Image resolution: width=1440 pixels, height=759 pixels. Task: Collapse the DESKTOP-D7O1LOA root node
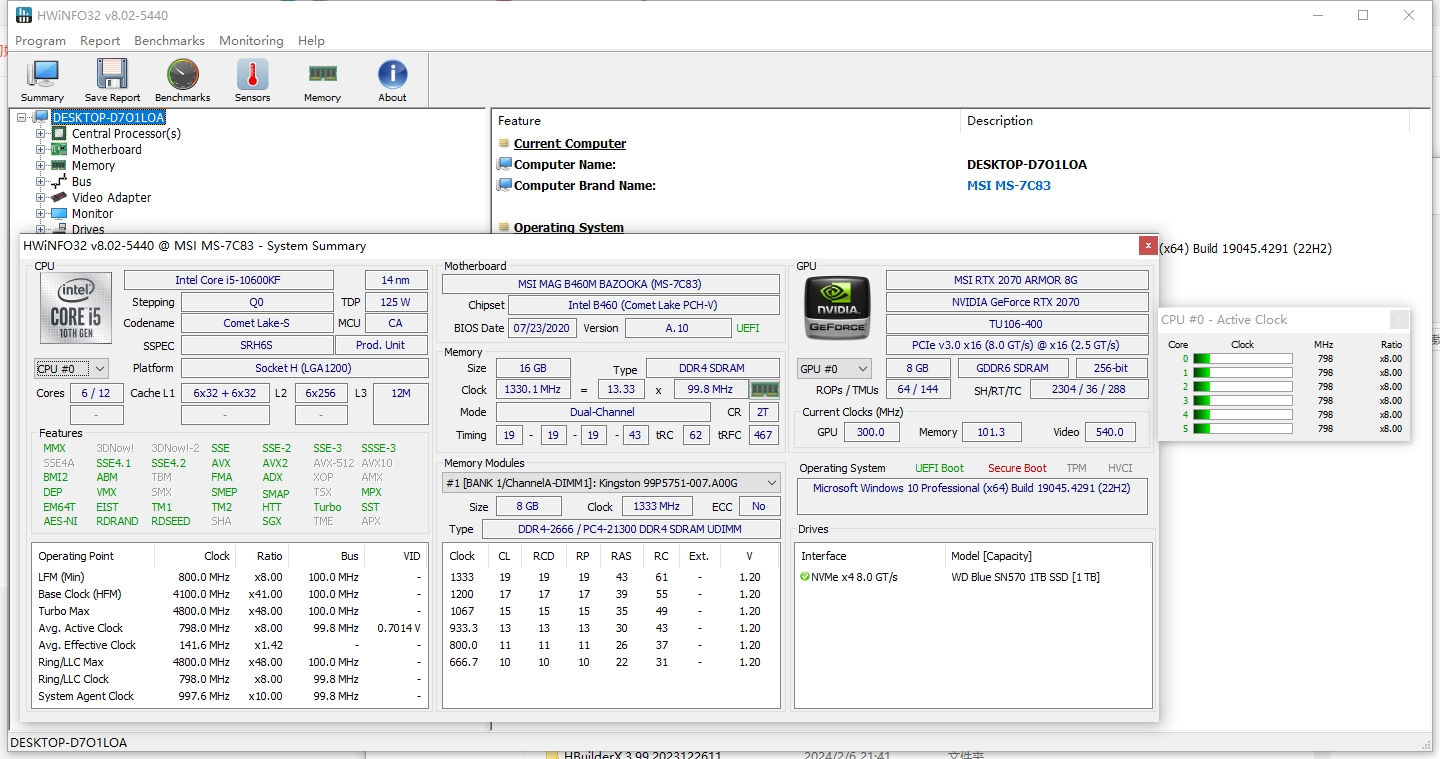coord(22,118)
